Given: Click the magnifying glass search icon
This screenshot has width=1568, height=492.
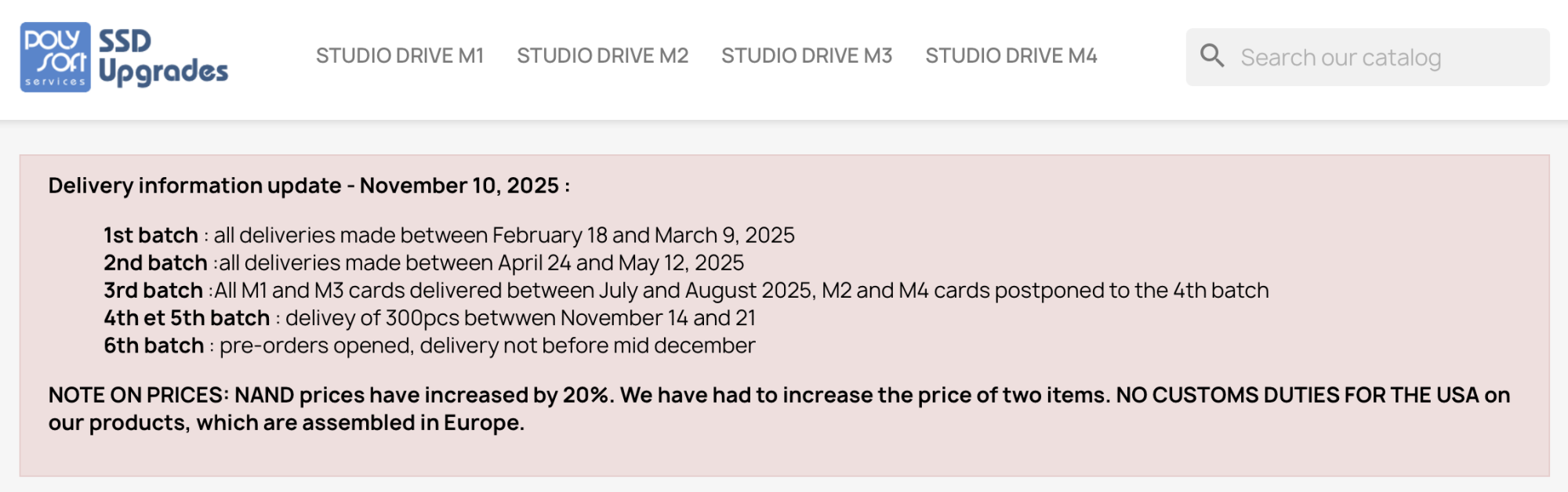Looking at the screenshot, I should click(1212, 56).
